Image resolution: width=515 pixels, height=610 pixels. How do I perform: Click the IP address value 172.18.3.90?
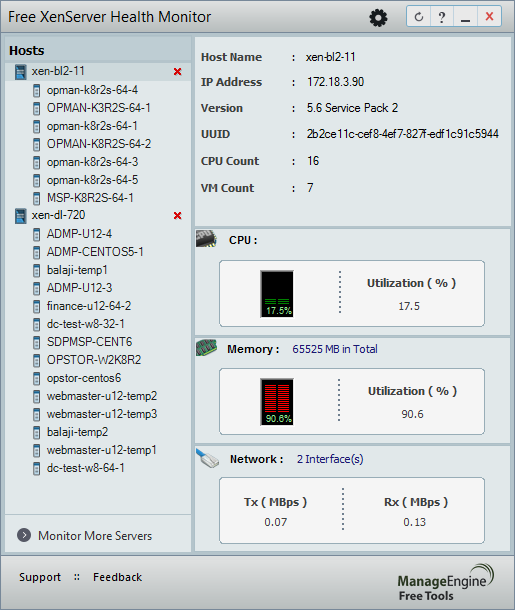coord(336,82)
